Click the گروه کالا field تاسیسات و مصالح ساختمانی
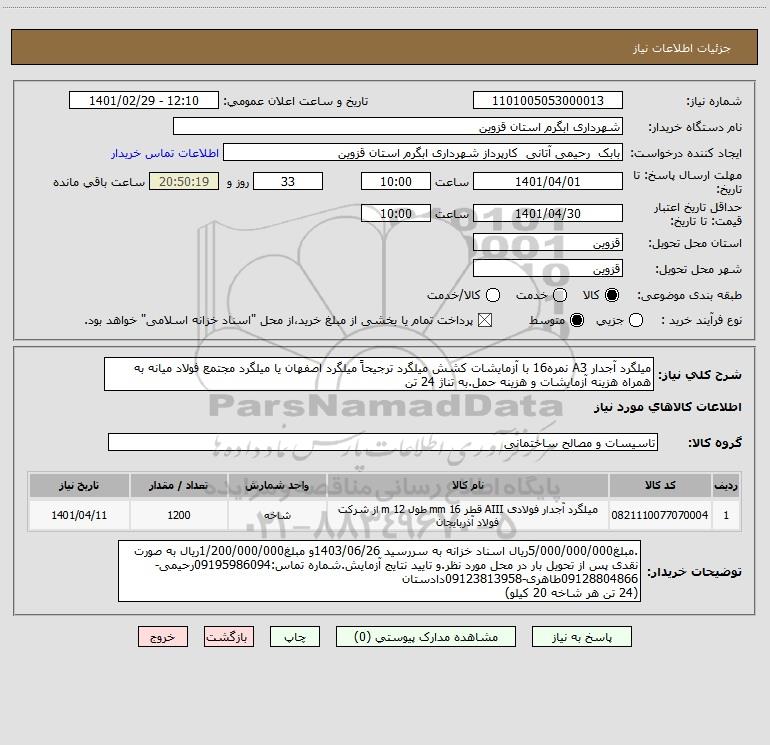This screenshot has width=770, height=745. click(383, 442)
